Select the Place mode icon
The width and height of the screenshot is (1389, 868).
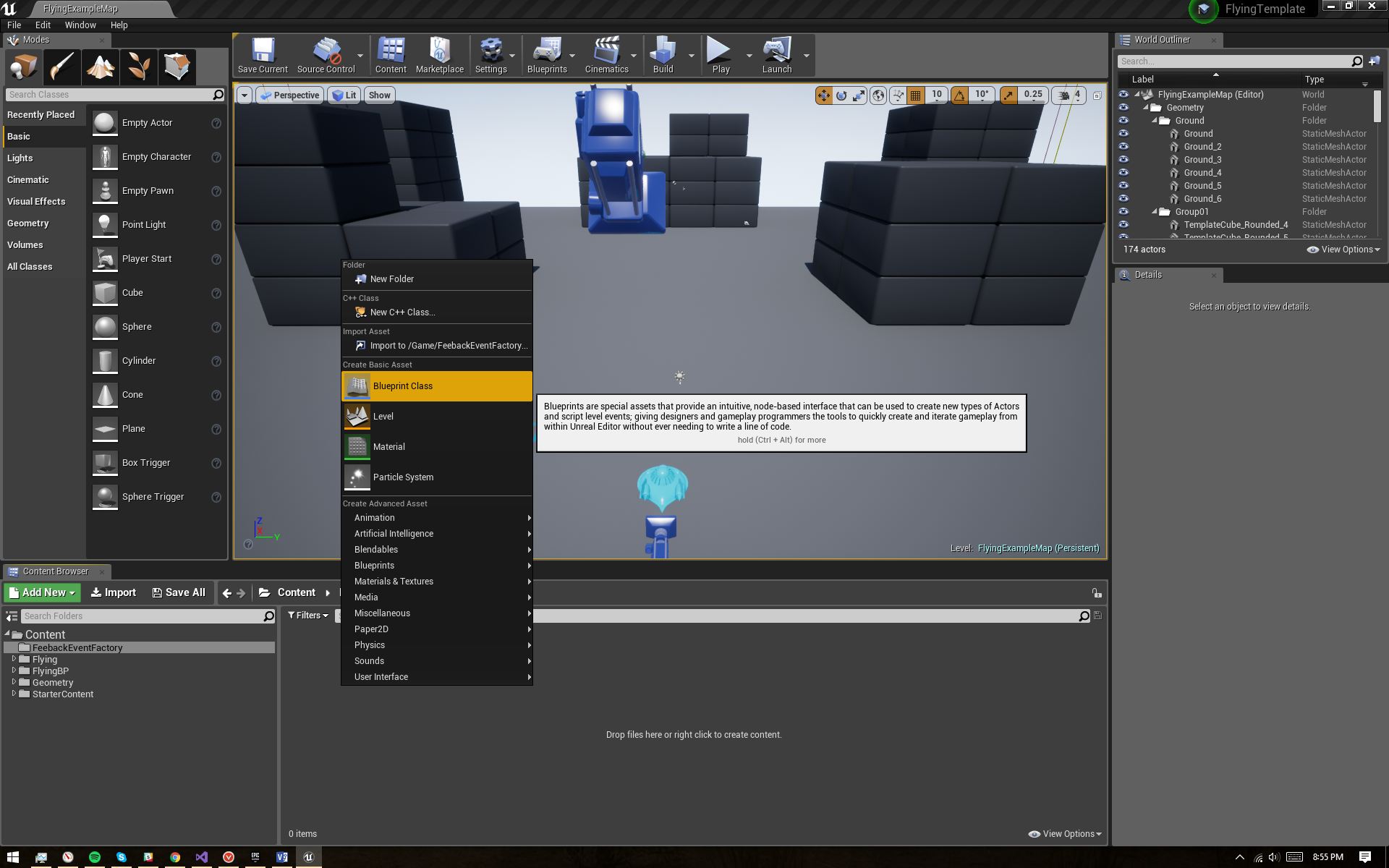point(24,67)
